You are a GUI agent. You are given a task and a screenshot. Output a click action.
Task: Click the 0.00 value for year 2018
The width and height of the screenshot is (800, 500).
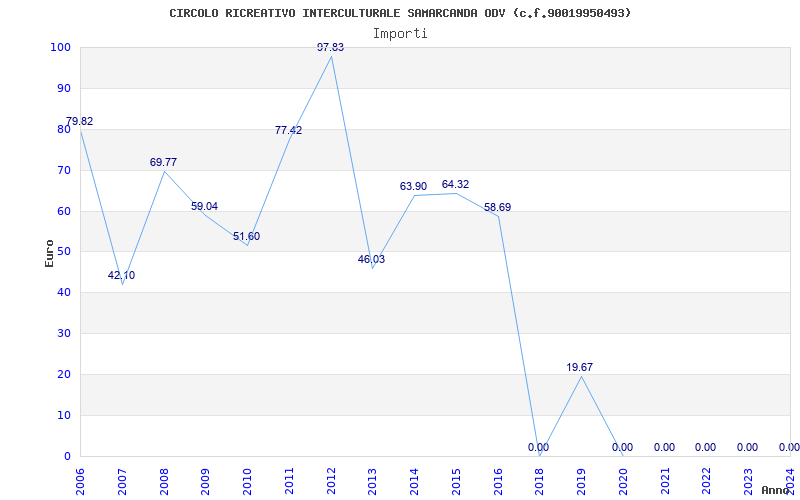[538, 447]
